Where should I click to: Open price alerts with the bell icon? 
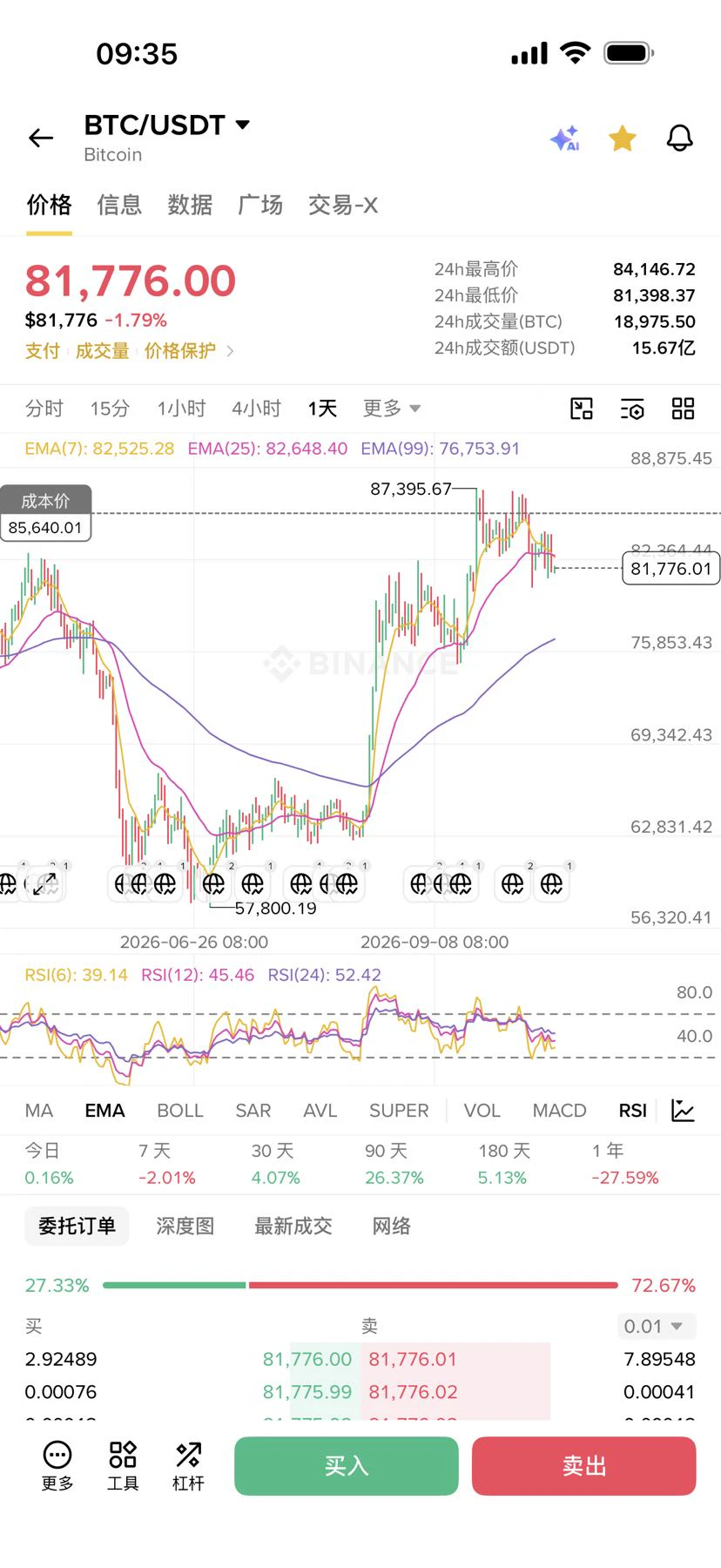coord(680,138)
